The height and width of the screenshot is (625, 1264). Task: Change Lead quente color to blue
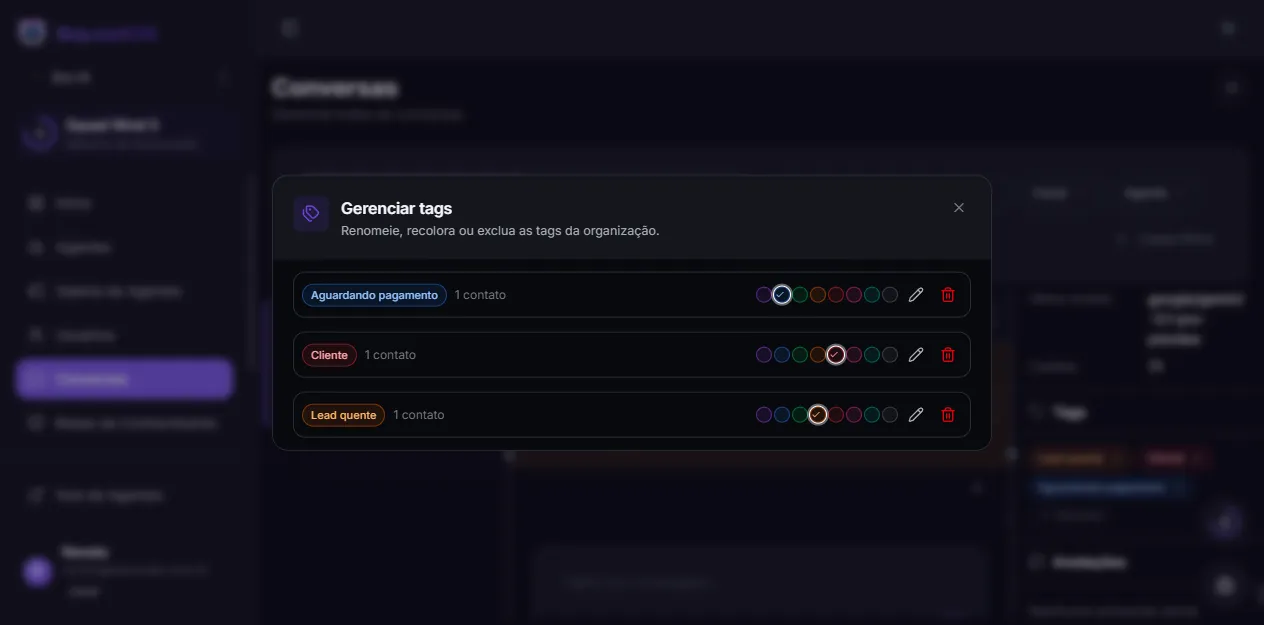click(782, 415)
